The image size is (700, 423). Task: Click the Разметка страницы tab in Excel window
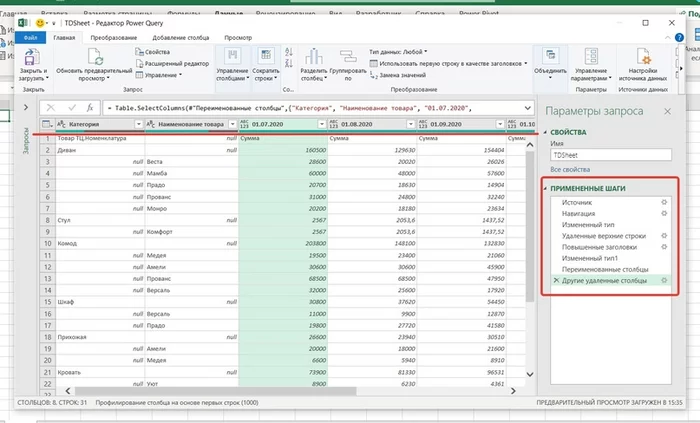click(x=117, y=13)
